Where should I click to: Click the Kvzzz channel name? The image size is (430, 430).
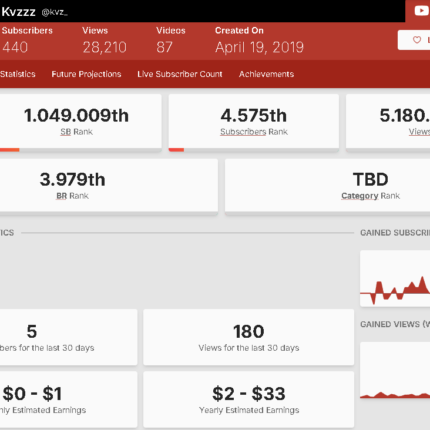click(18, 12)
